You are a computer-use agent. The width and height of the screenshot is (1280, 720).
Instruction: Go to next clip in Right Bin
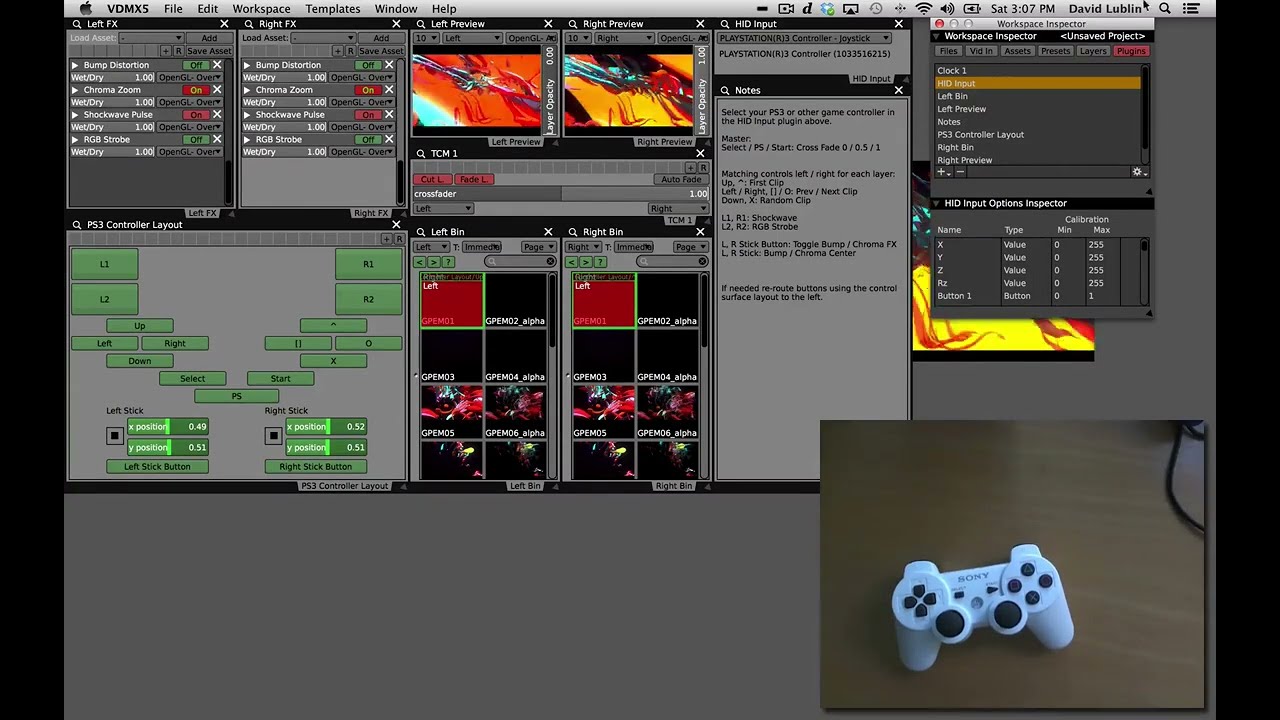tap(586, 262)
